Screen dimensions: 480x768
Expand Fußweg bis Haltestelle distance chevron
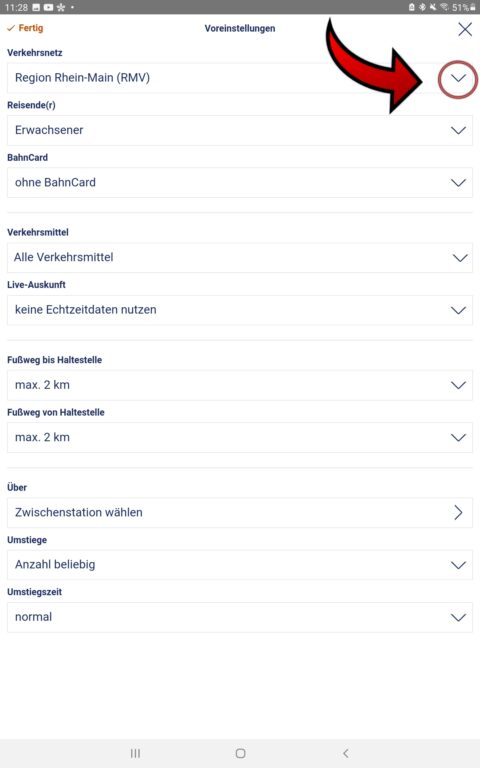coord(458,385)
